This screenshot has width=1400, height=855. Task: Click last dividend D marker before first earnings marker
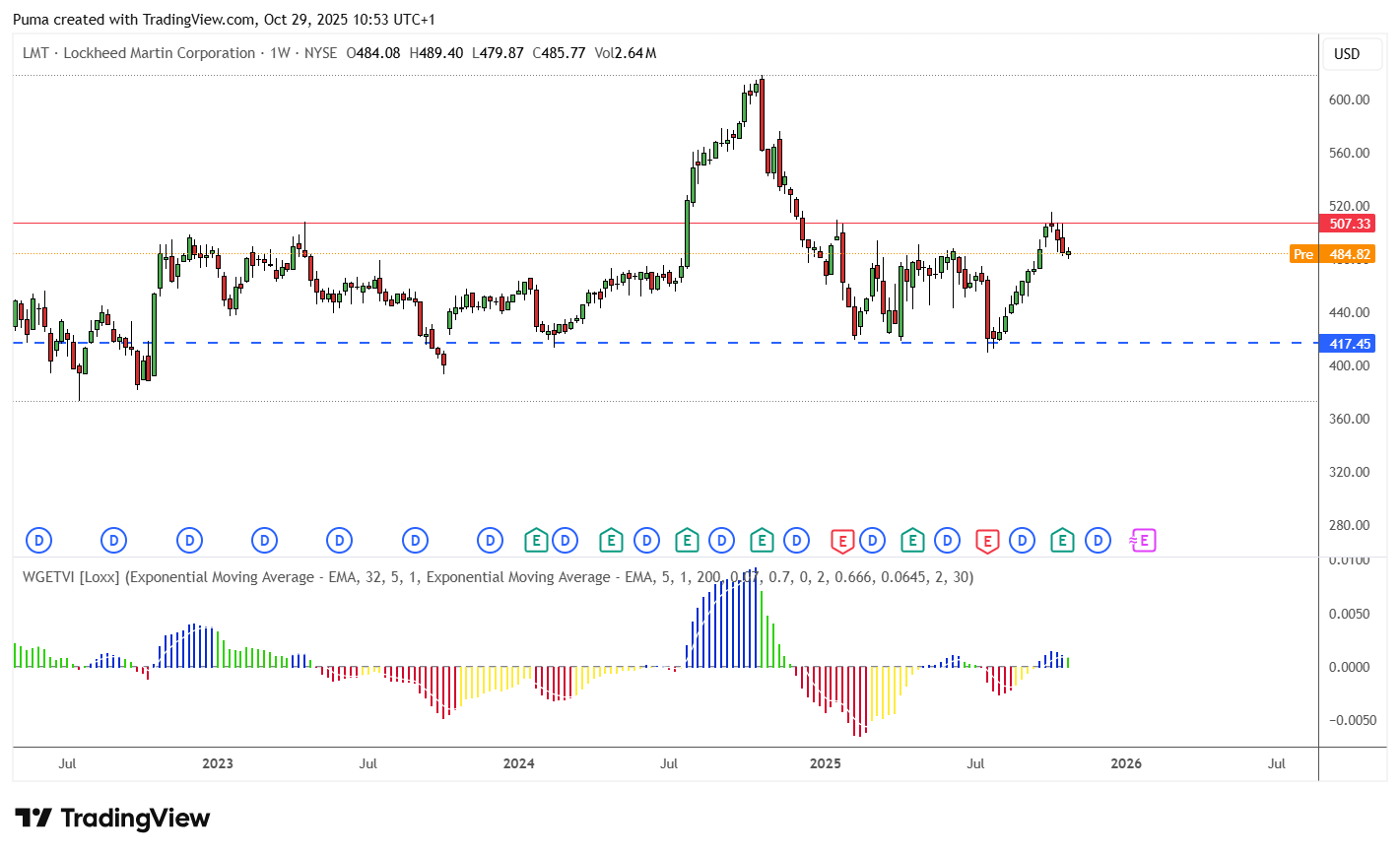(x=490, y=540)
